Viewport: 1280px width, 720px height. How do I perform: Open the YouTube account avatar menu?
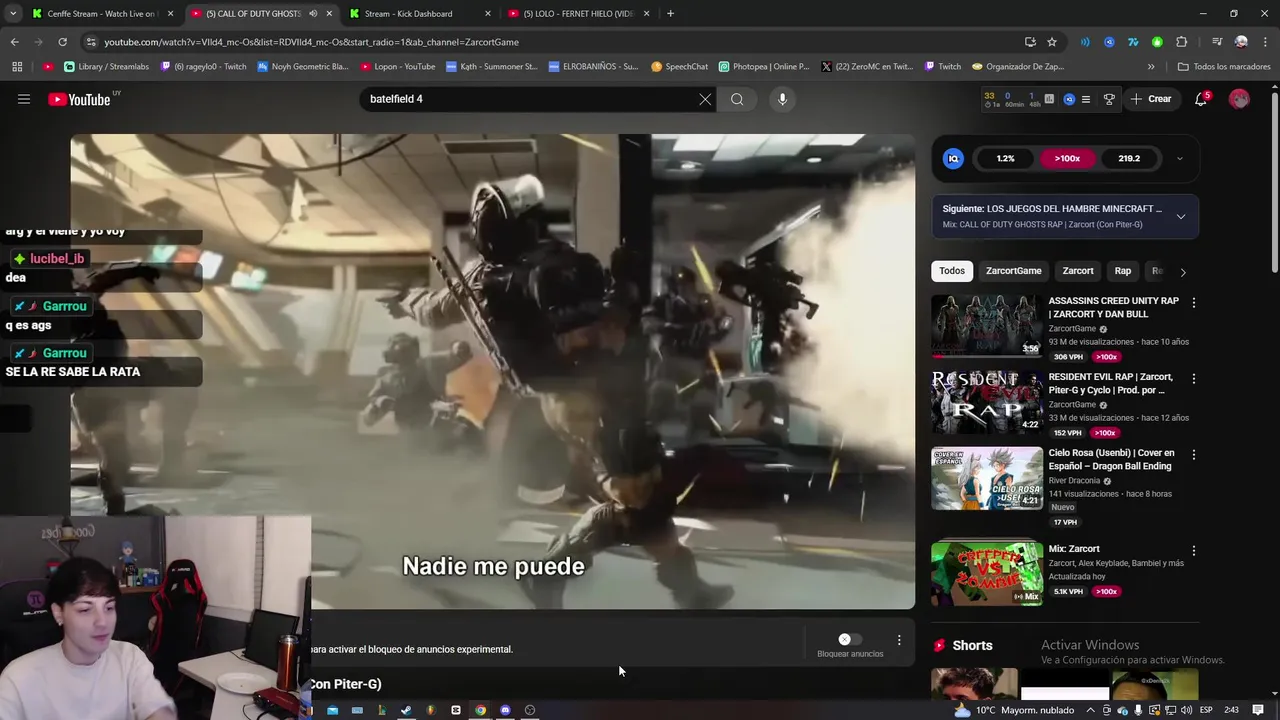coord(1239,99)
